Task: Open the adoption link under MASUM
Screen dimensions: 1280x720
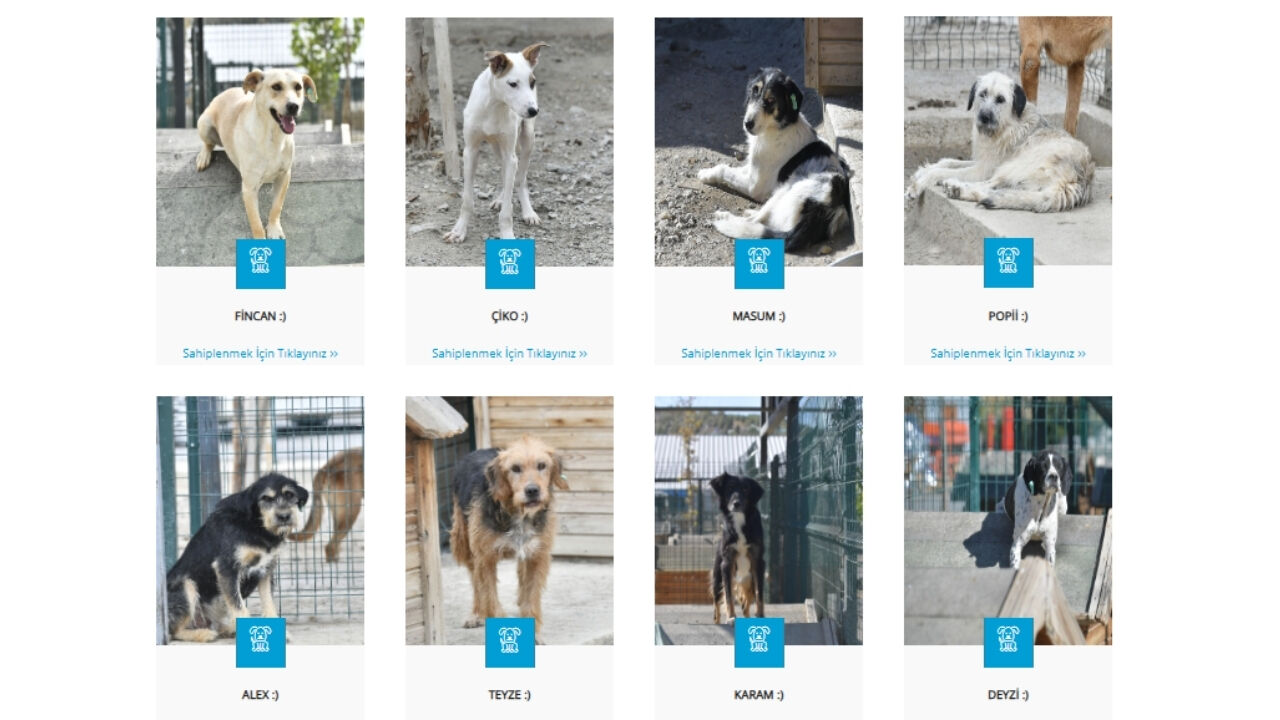Action: (x=759, y=353)
